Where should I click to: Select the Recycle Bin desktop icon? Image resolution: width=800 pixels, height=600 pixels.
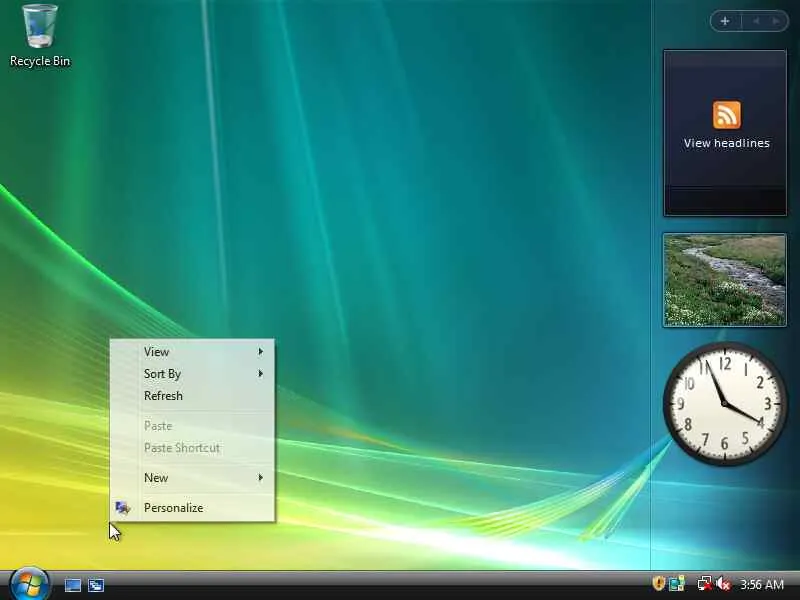[x=40, y=36]
